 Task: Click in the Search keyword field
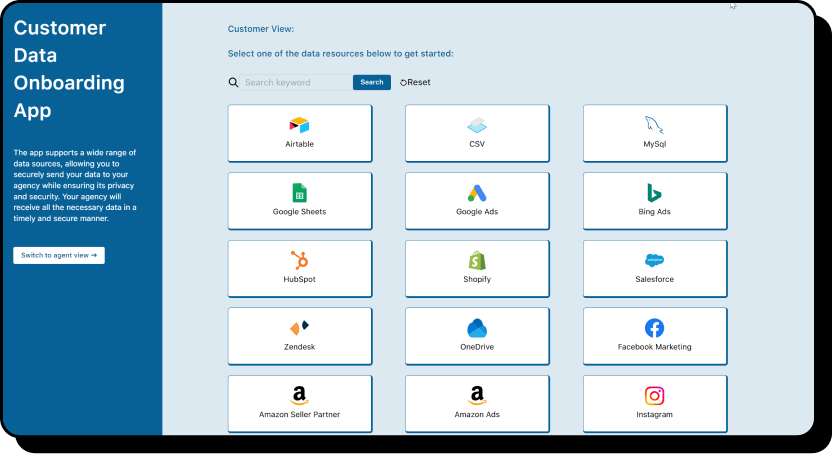pyautogui.click(x=296, y=82)
